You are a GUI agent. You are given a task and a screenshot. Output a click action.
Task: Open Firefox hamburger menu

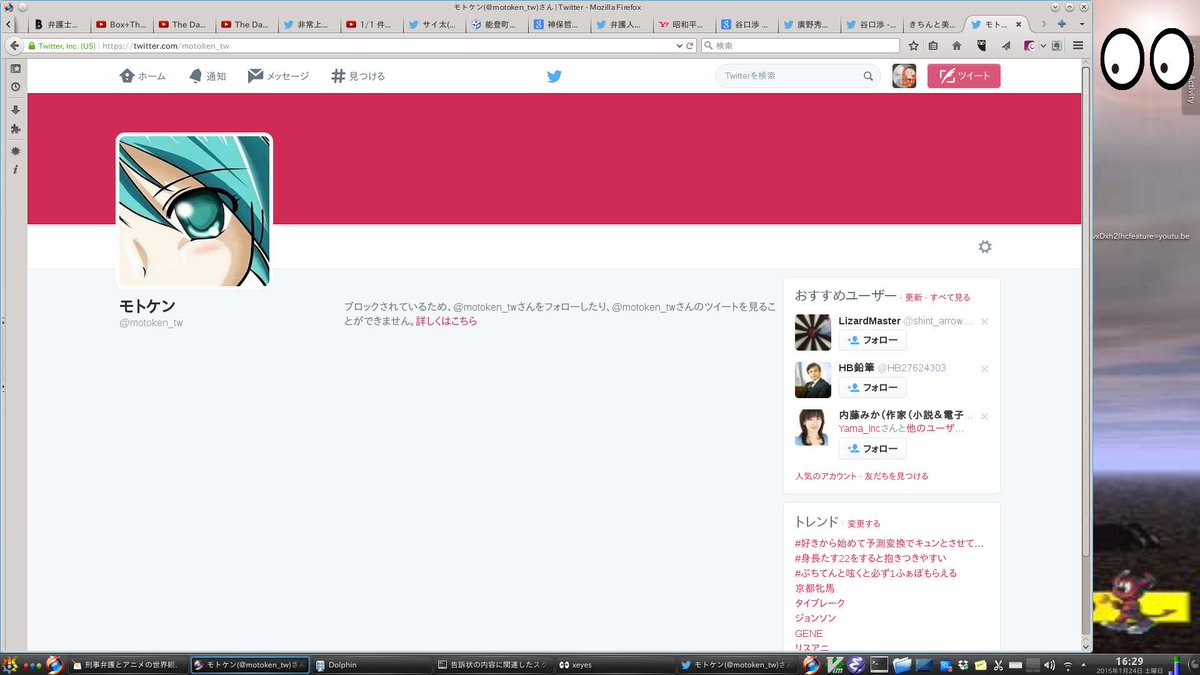[x=1078, y=45]
